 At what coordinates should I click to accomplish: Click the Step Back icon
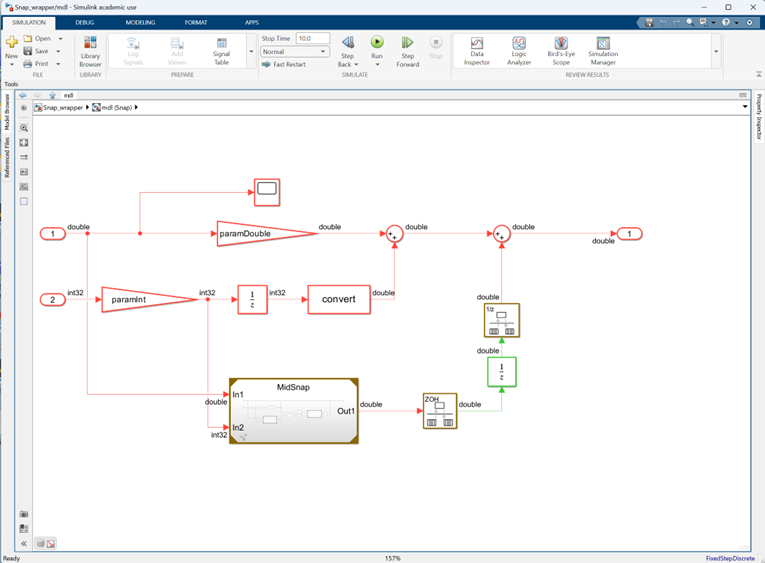348,47
